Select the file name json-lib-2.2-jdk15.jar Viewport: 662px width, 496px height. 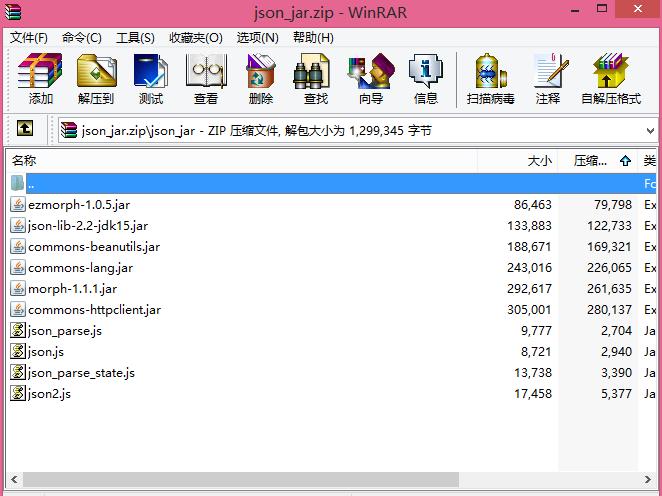point(88,226)
